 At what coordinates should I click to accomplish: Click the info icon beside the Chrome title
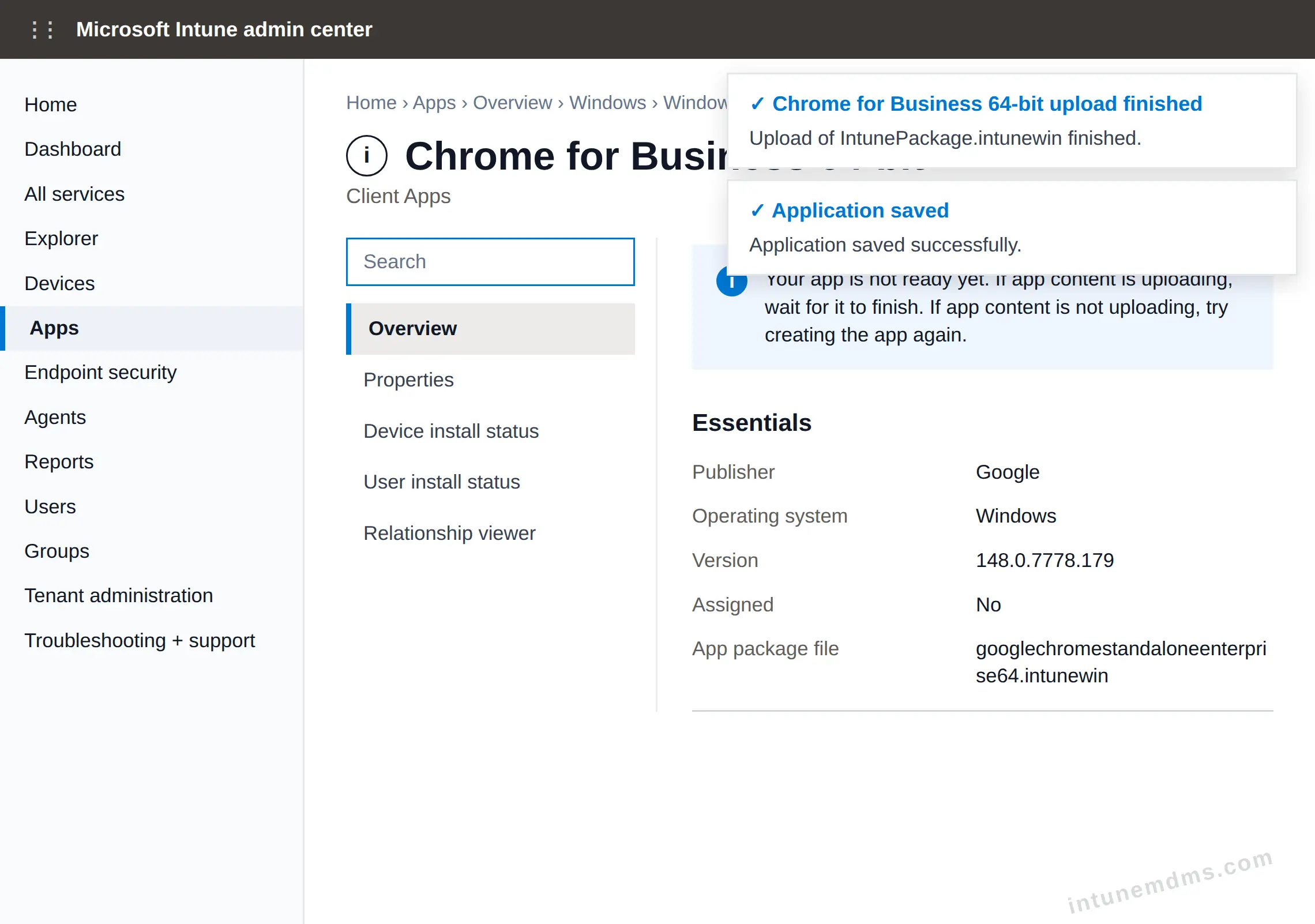(x=367, y=156)
